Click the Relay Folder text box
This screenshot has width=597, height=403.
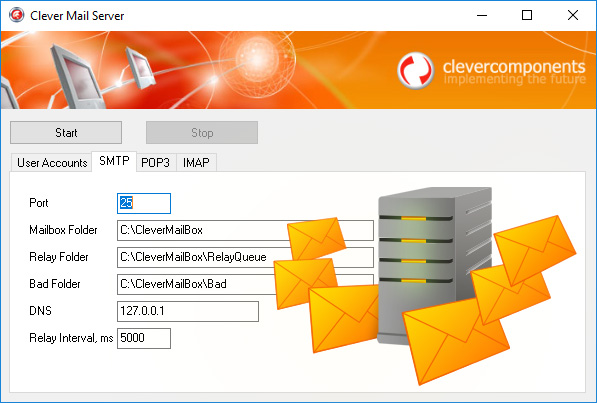click(x=245, y=257)
